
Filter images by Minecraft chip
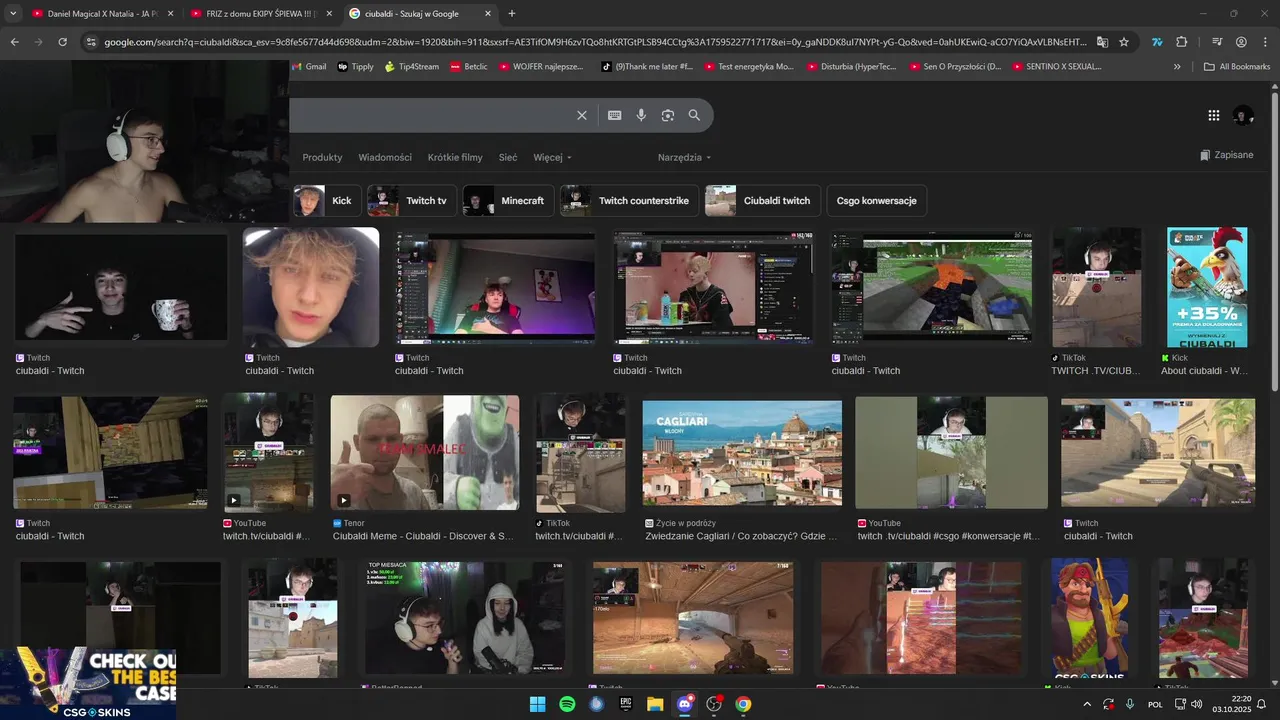coord(508,200)
